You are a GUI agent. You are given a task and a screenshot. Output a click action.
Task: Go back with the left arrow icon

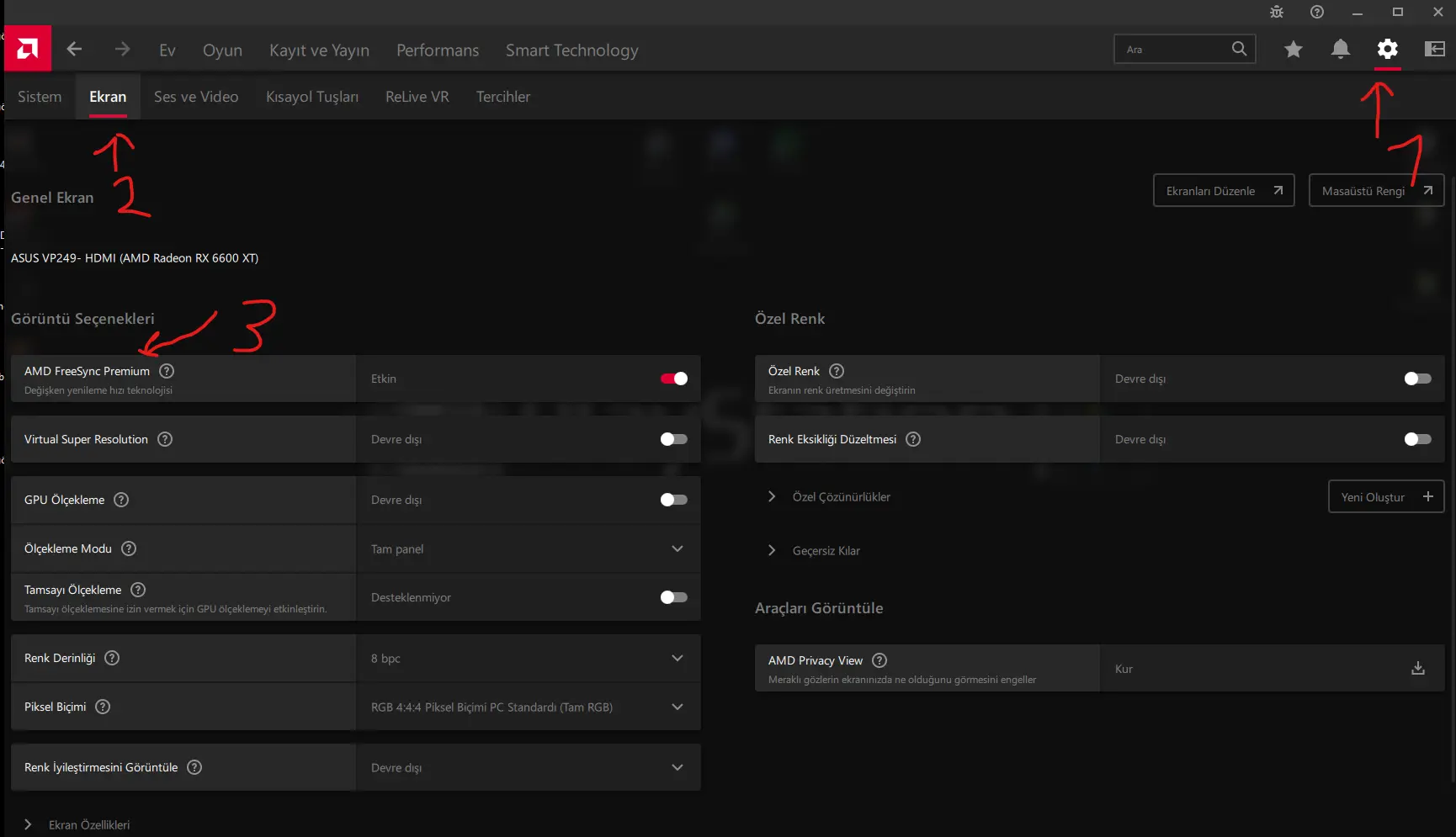click(74, 50)
